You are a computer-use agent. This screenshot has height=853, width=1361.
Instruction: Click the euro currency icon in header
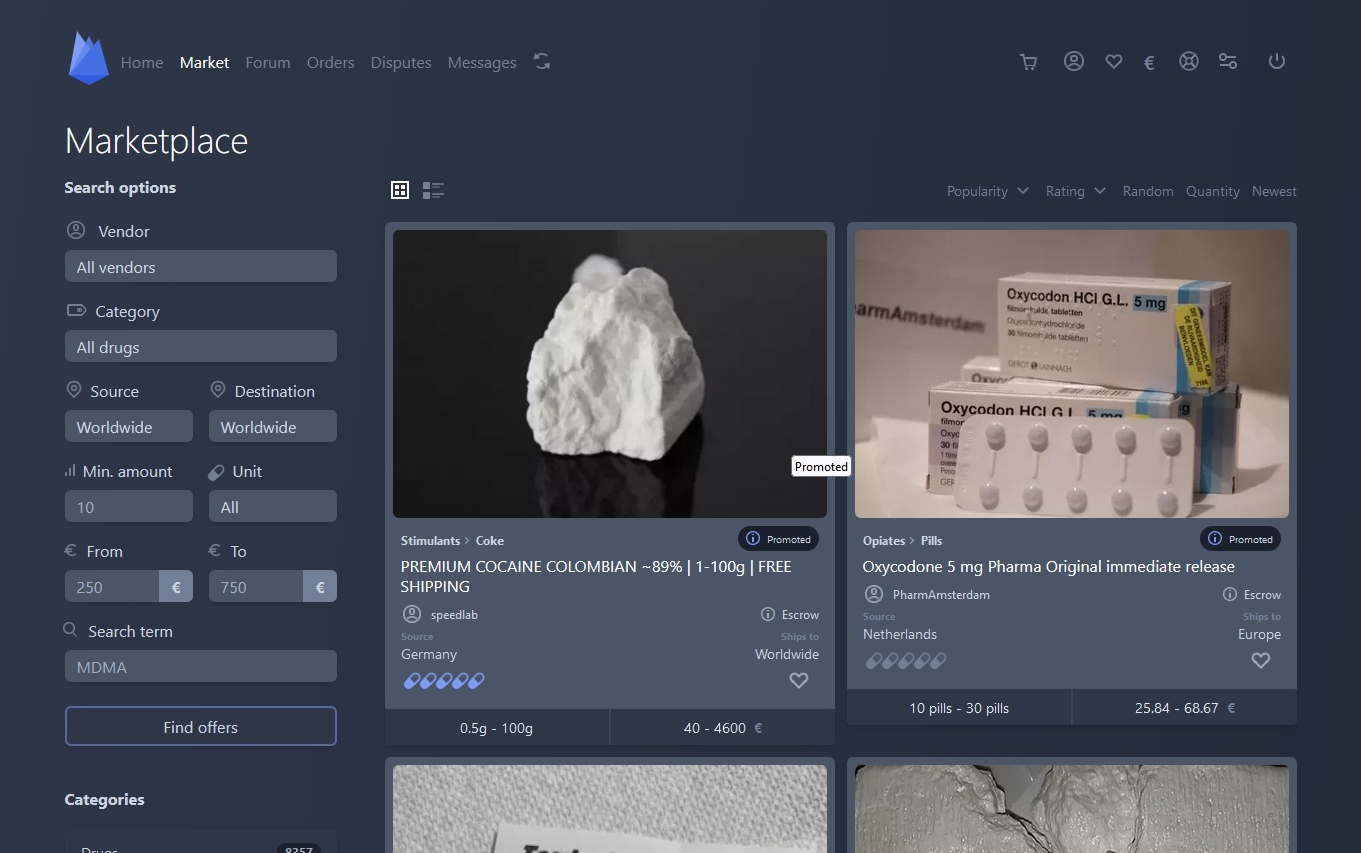click(x=1149, y=62)
